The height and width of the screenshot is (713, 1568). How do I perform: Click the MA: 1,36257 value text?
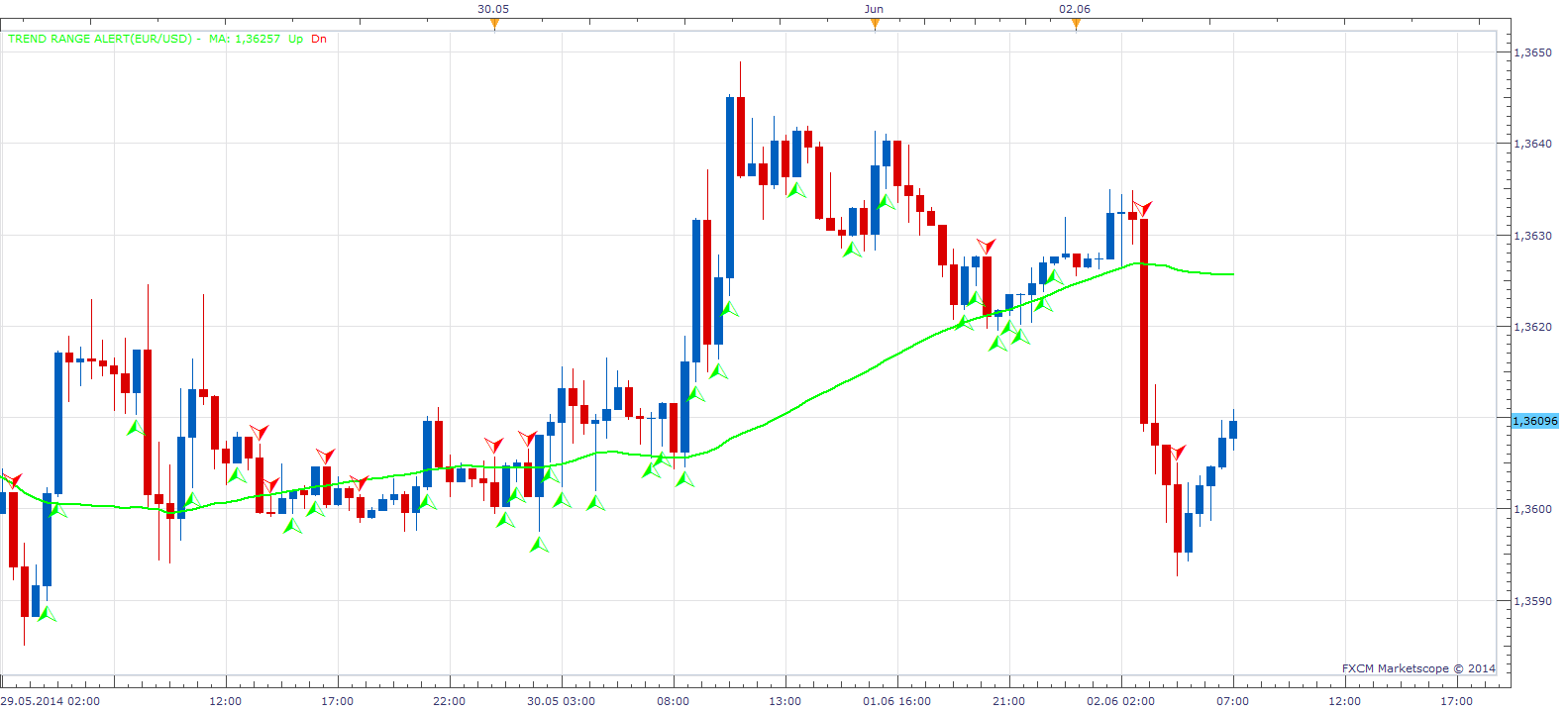[245, 39]
